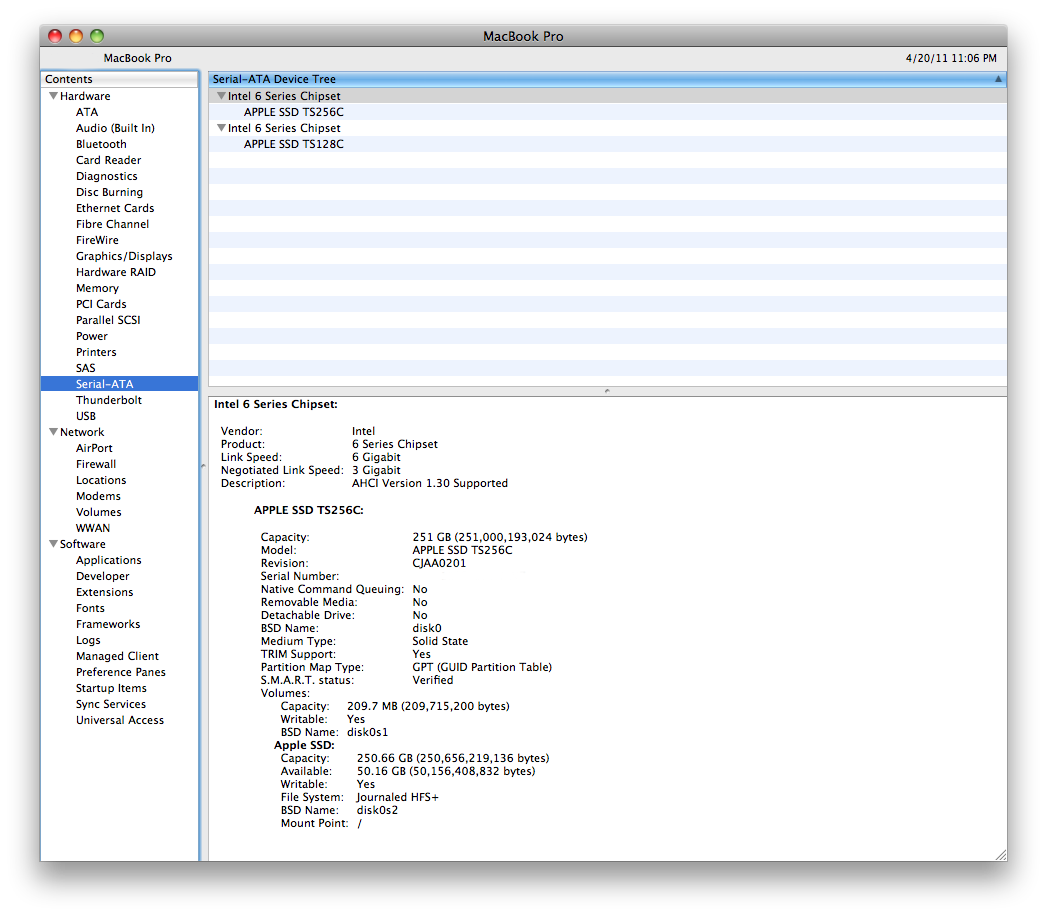Click serial number CJAA0201 revision value
The image size is (1047, 916).
439,563
